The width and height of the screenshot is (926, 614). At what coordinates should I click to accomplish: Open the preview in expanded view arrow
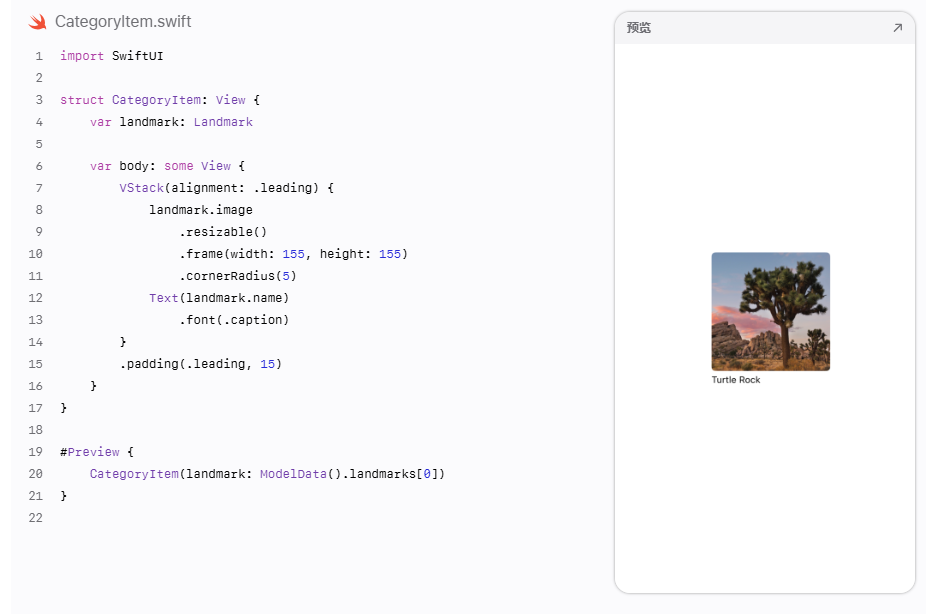pyautogui.click(x=898, y=28)
